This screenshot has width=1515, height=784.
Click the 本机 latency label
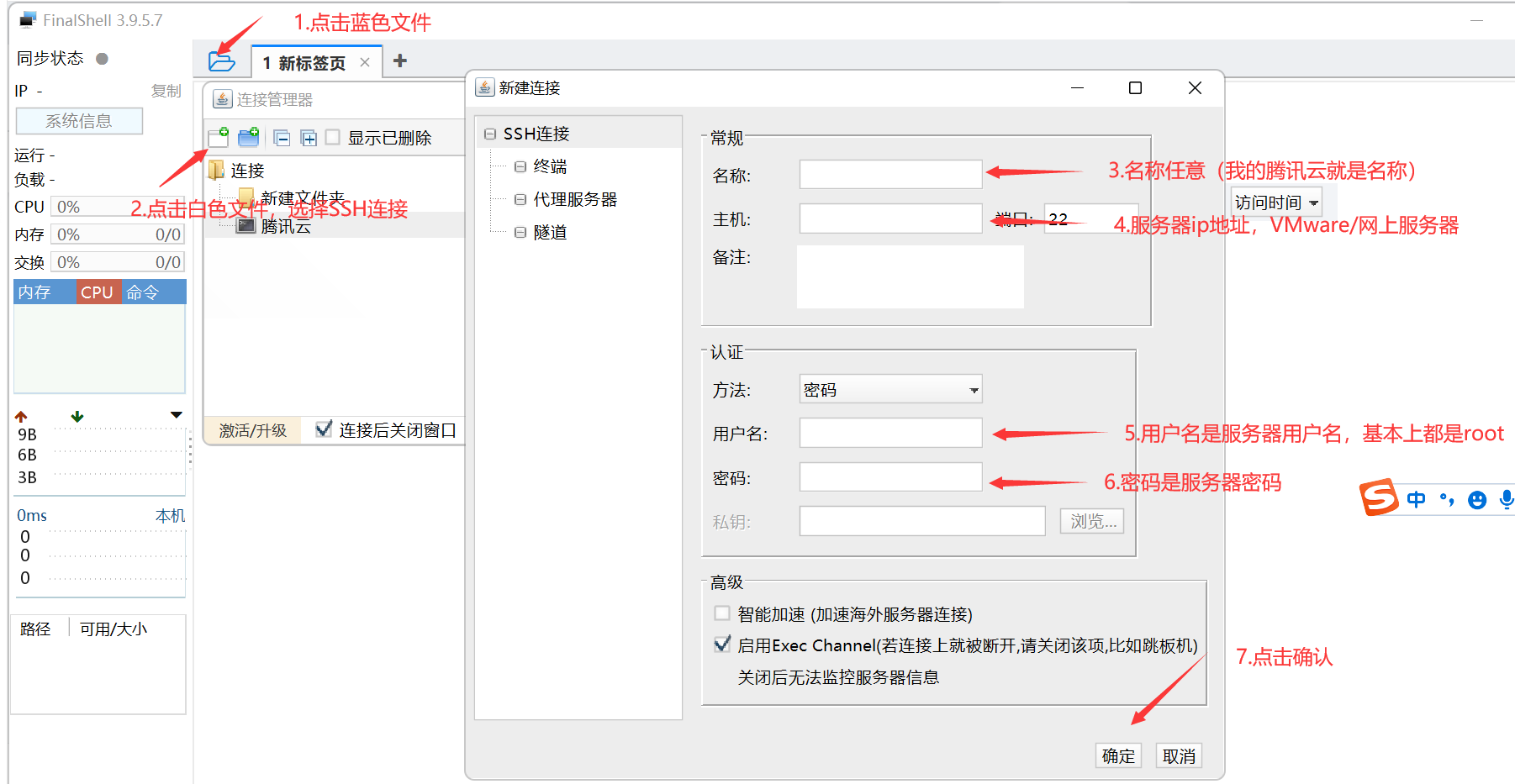[170, 515]
